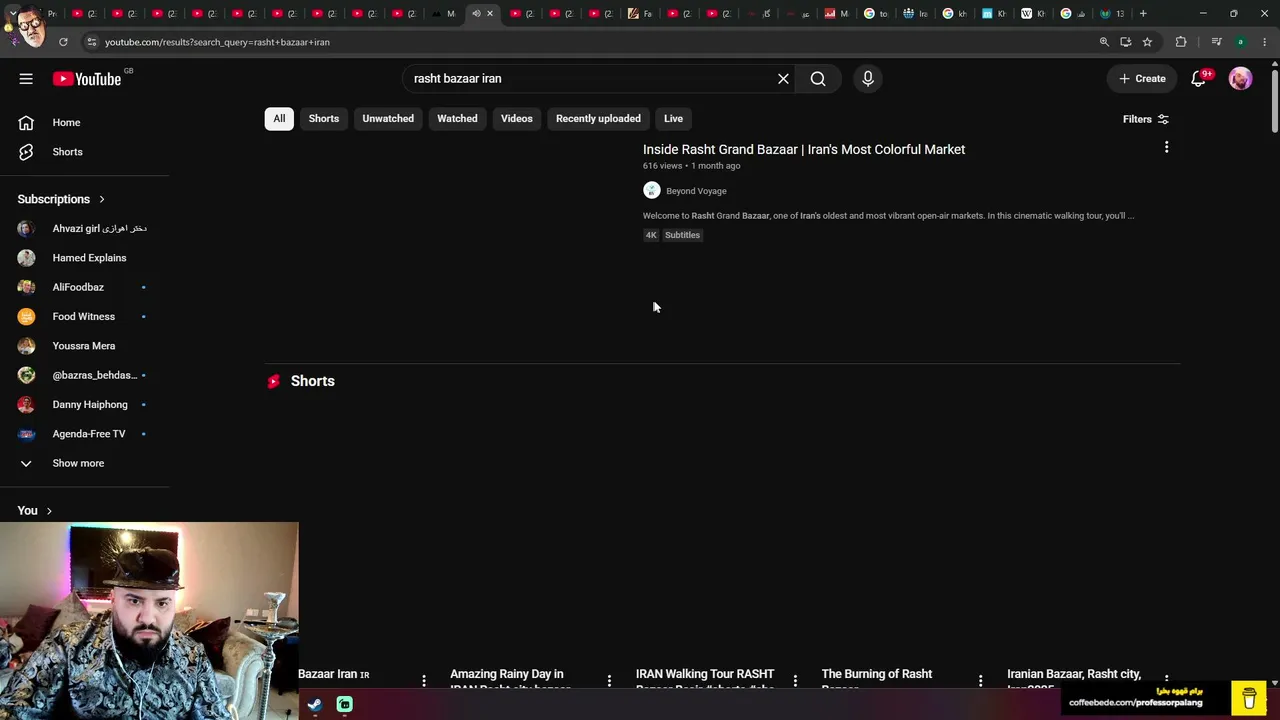The height and width of the screenshot is (720, 1280).
Task: Open more actions for Inside Rasht Grand Bazaar
Action: (1166, 148)
